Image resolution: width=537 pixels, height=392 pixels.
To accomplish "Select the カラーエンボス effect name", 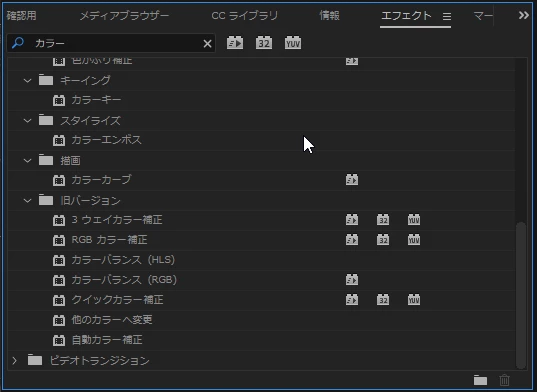I will coord(107,140).
